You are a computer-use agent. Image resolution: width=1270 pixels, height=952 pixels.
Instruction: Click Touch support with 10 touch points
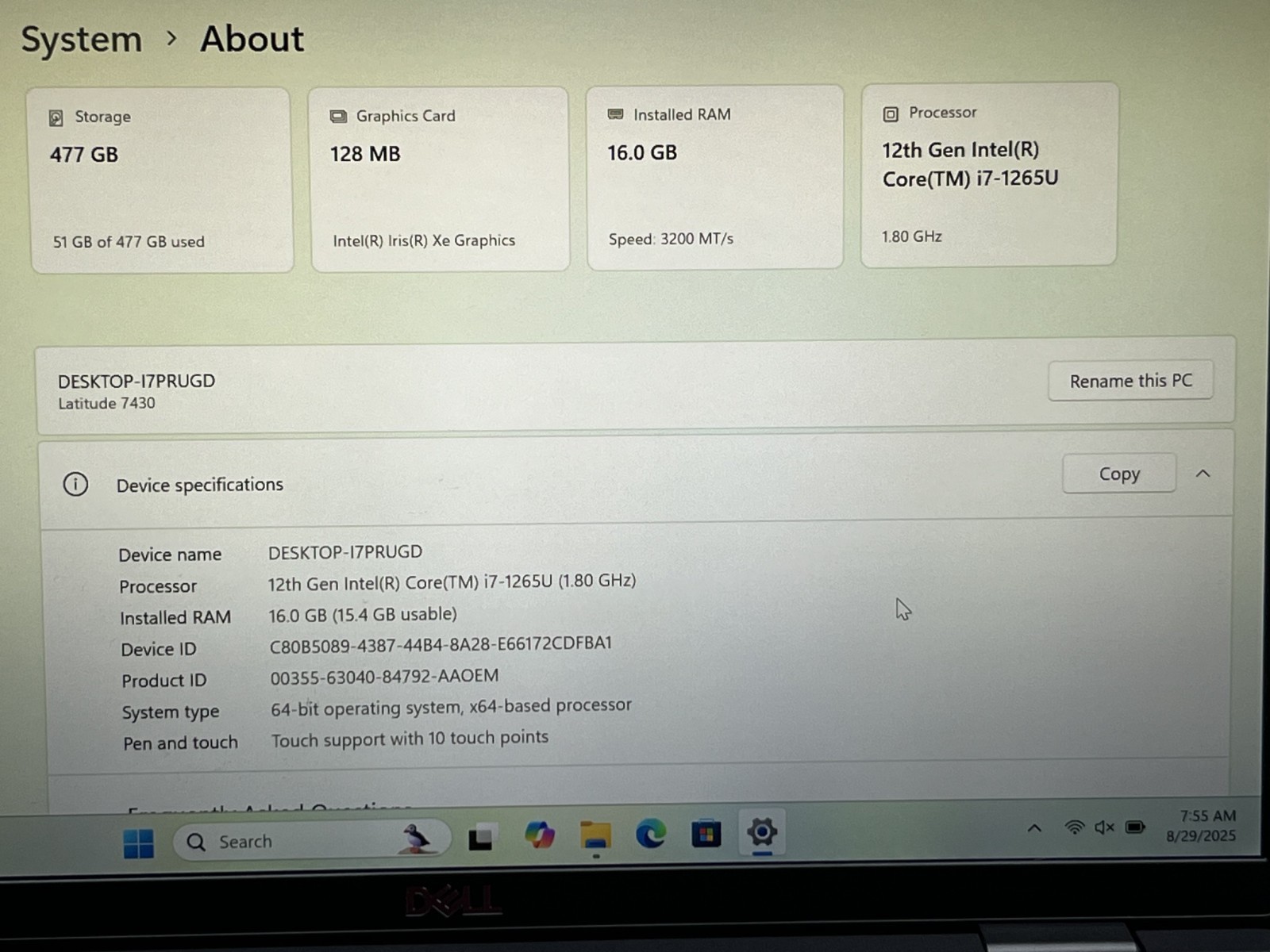tap(410, 739)
